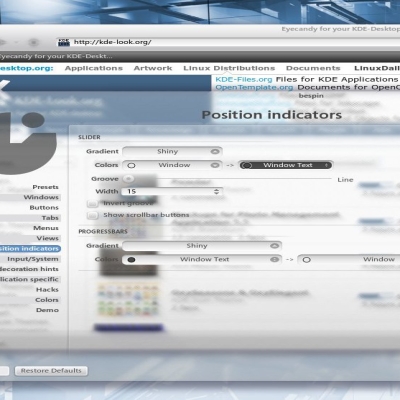Enable the Invert groove checkbox

[92, 203]
